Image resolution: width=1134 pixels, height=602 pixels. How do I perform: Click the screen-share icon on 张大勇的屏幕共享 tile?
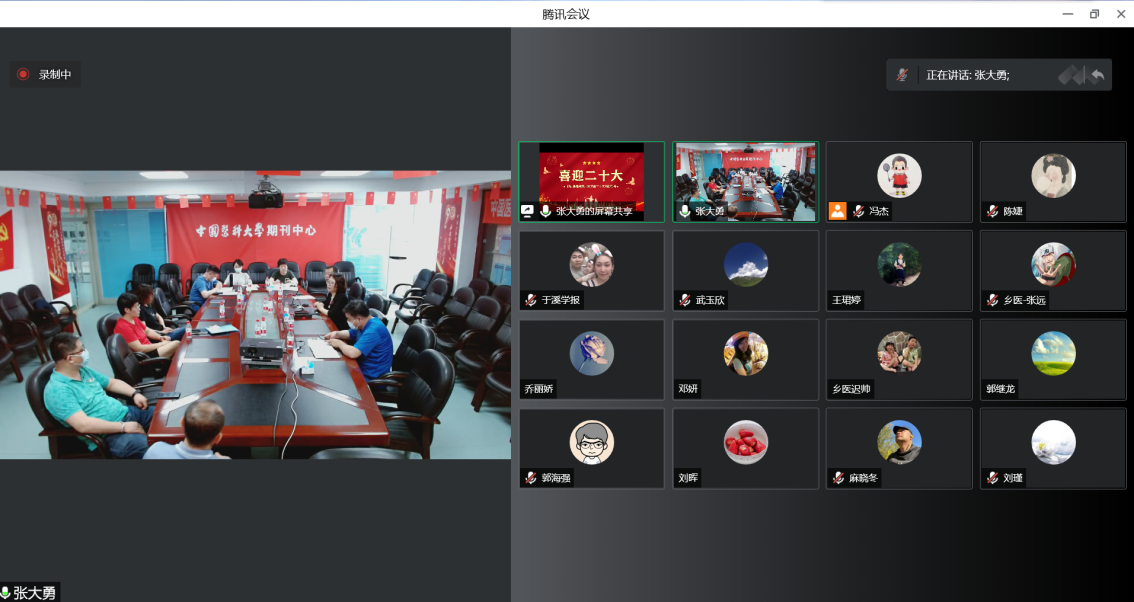(x=527, y=211)
